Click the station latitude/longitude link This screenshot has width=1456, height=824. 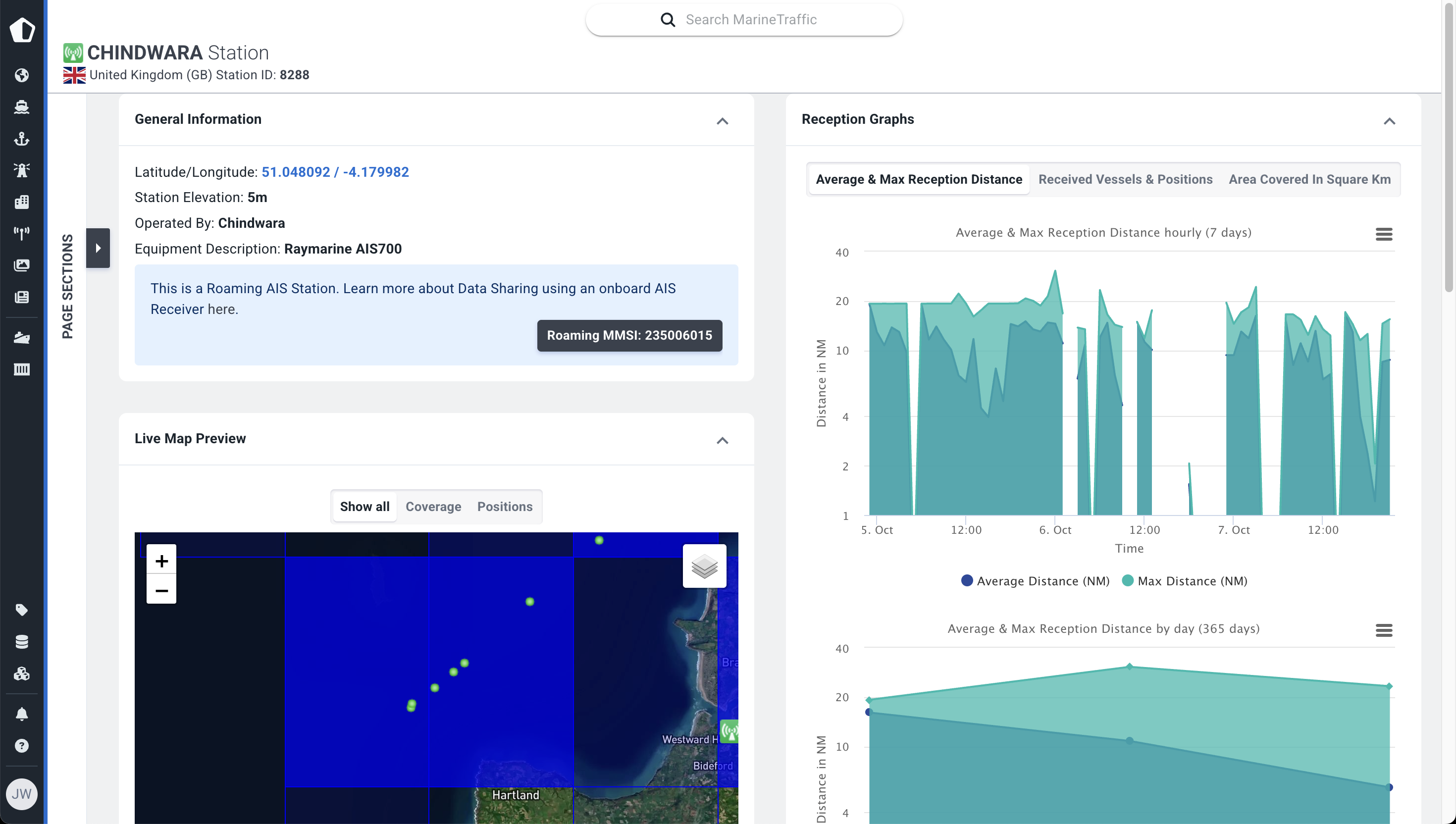point(335,172)
